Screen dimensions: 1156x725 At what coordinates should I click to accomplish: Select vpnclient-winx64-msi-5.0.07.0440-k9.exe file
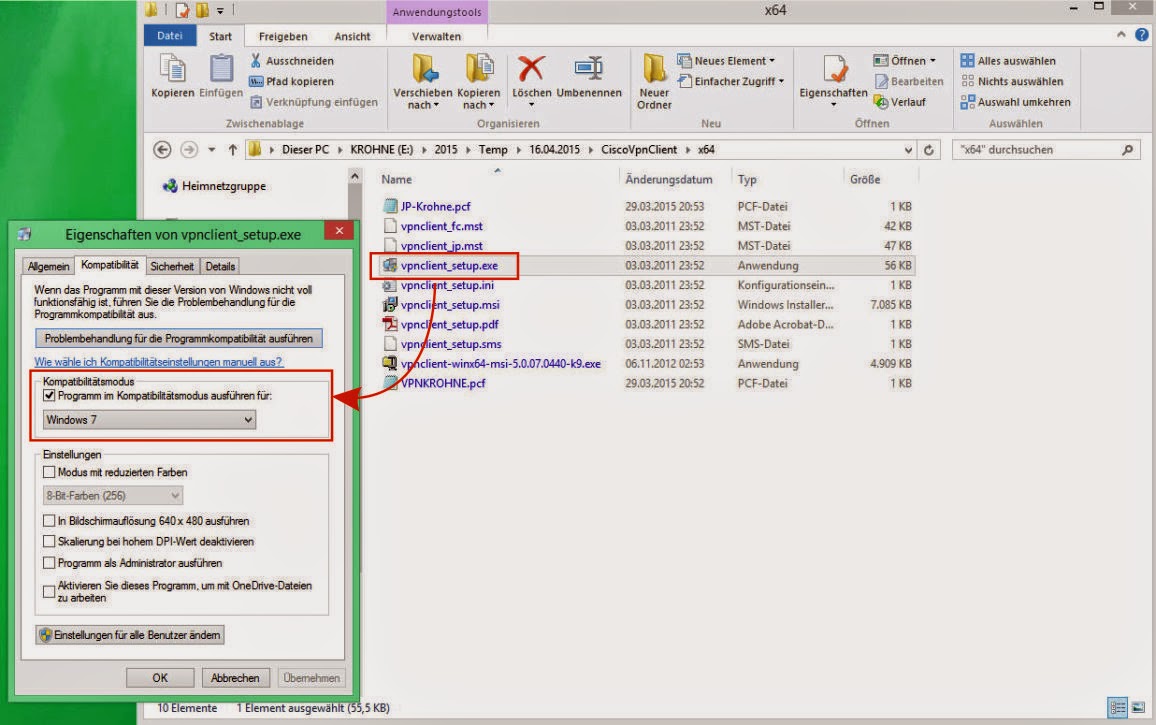pos(492,364)
